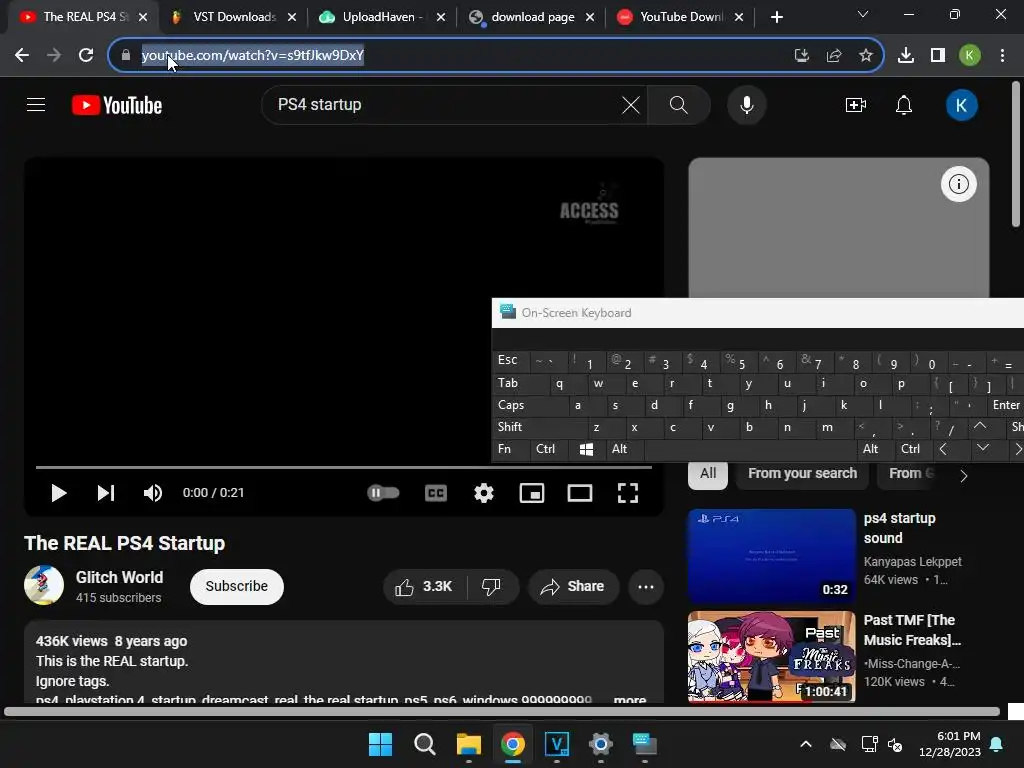Open the K account avatar menu
Viewport: 1024px width, 768px height.
pos(961,105)
